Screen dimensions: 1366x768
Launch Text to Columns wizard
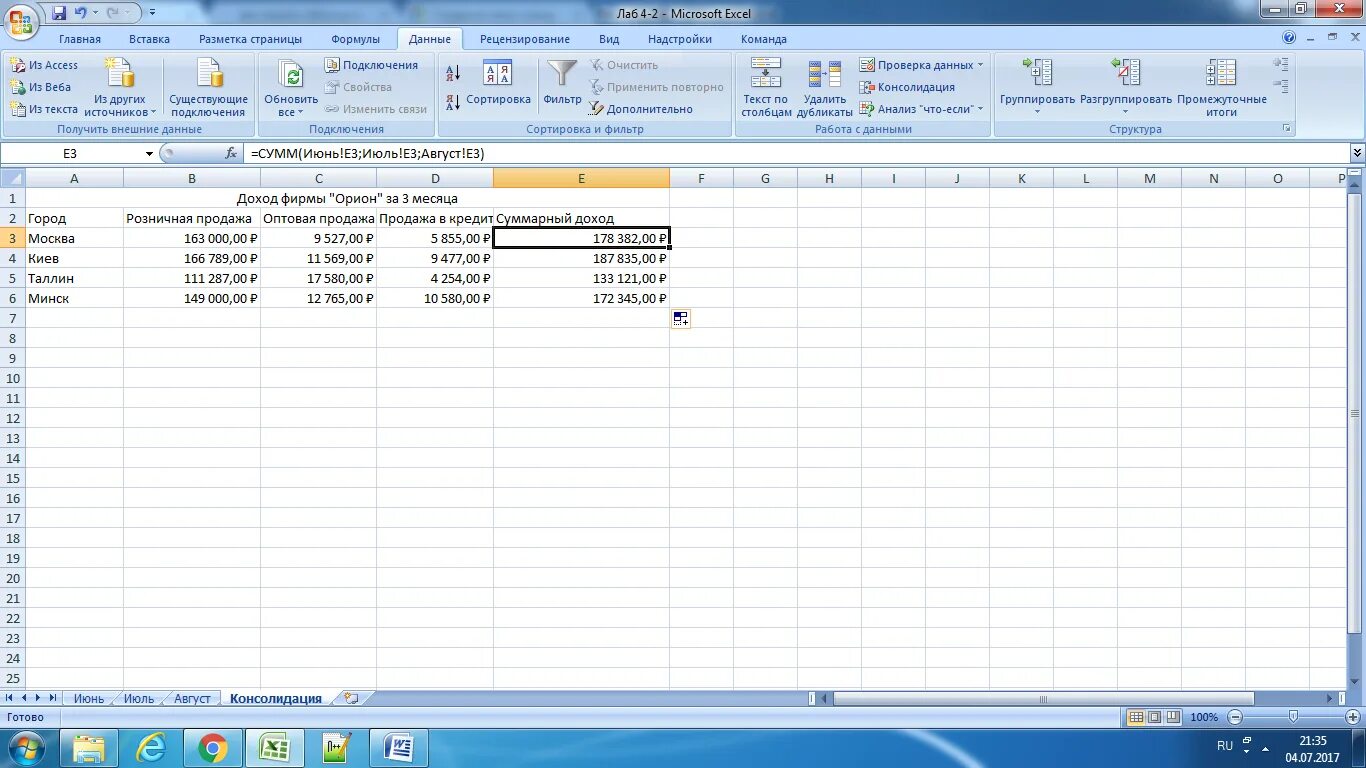766,87
